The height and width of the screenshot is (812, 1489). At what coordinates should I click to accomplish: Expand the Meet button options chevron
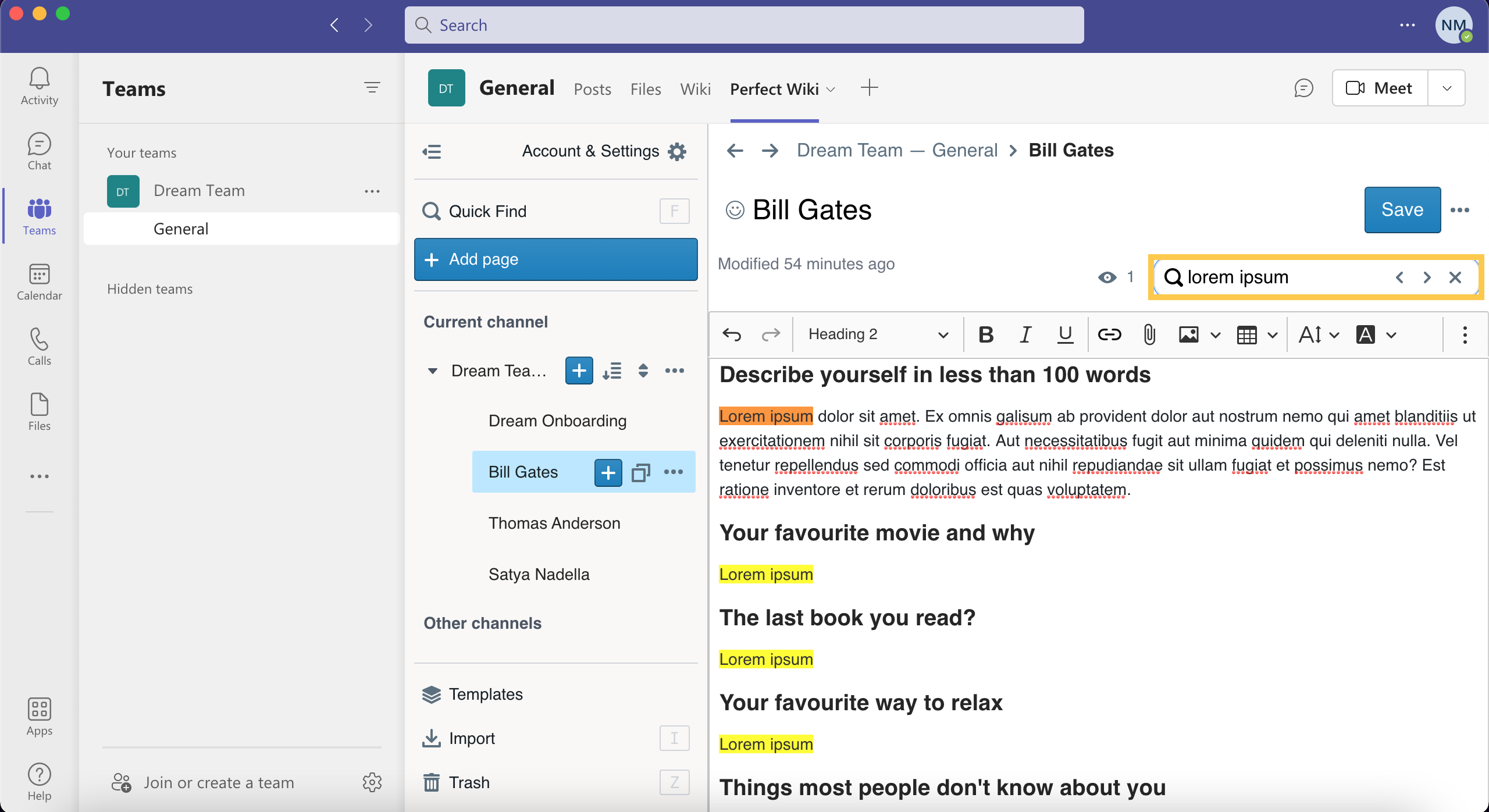click(1447, 88)
